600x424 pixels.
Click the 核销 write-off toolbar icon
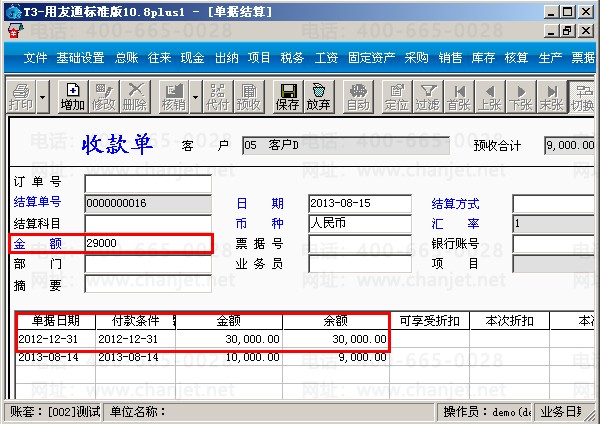pos(174,97)
